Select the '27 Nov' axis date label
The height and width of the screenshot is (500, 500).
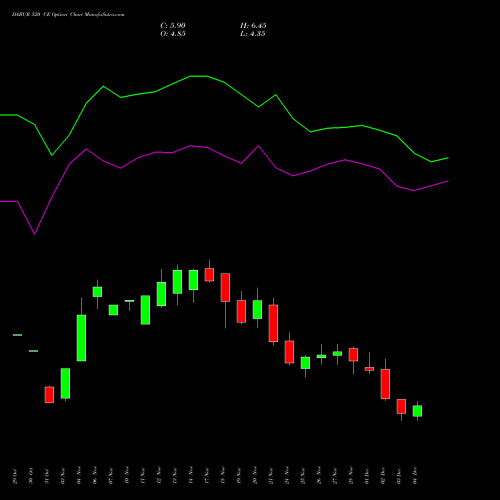(335, 476)
